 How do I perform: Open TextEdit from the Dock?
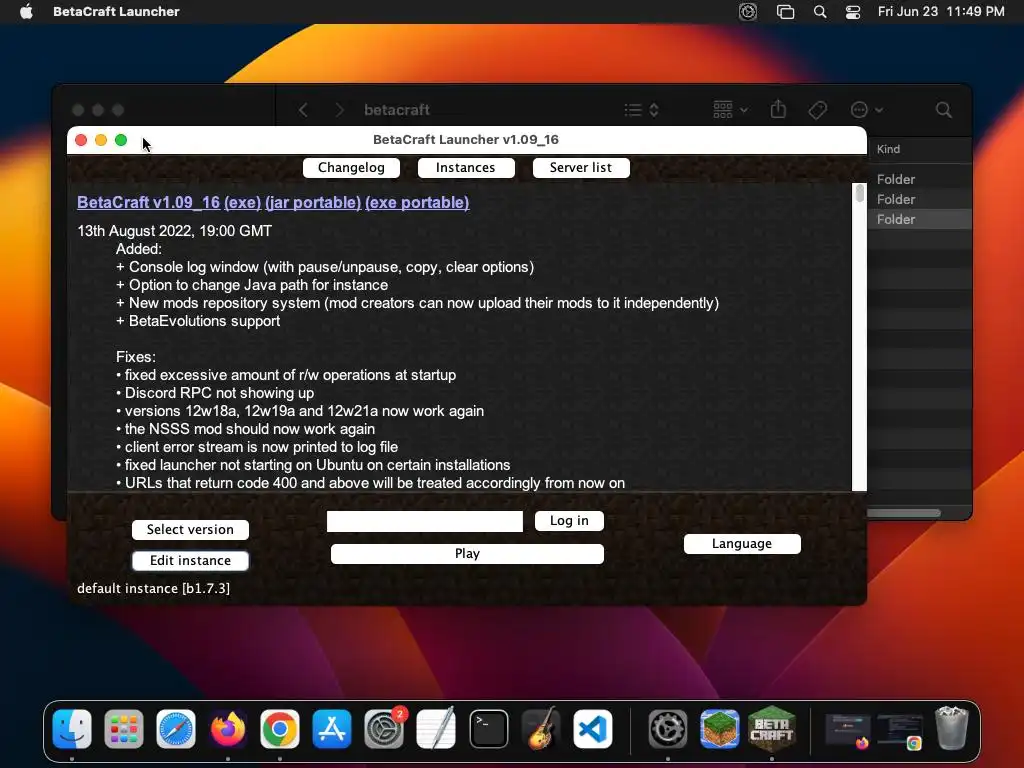(x=436, y=728)
